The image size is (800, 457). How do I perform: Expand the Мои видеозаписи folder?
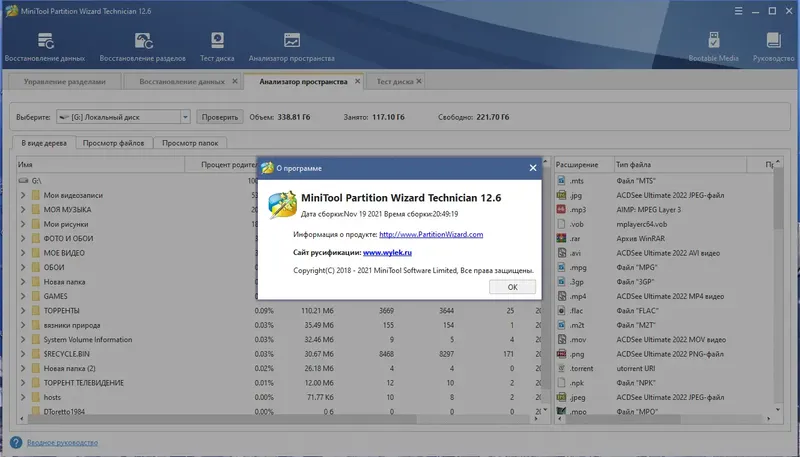click(23, 195)
